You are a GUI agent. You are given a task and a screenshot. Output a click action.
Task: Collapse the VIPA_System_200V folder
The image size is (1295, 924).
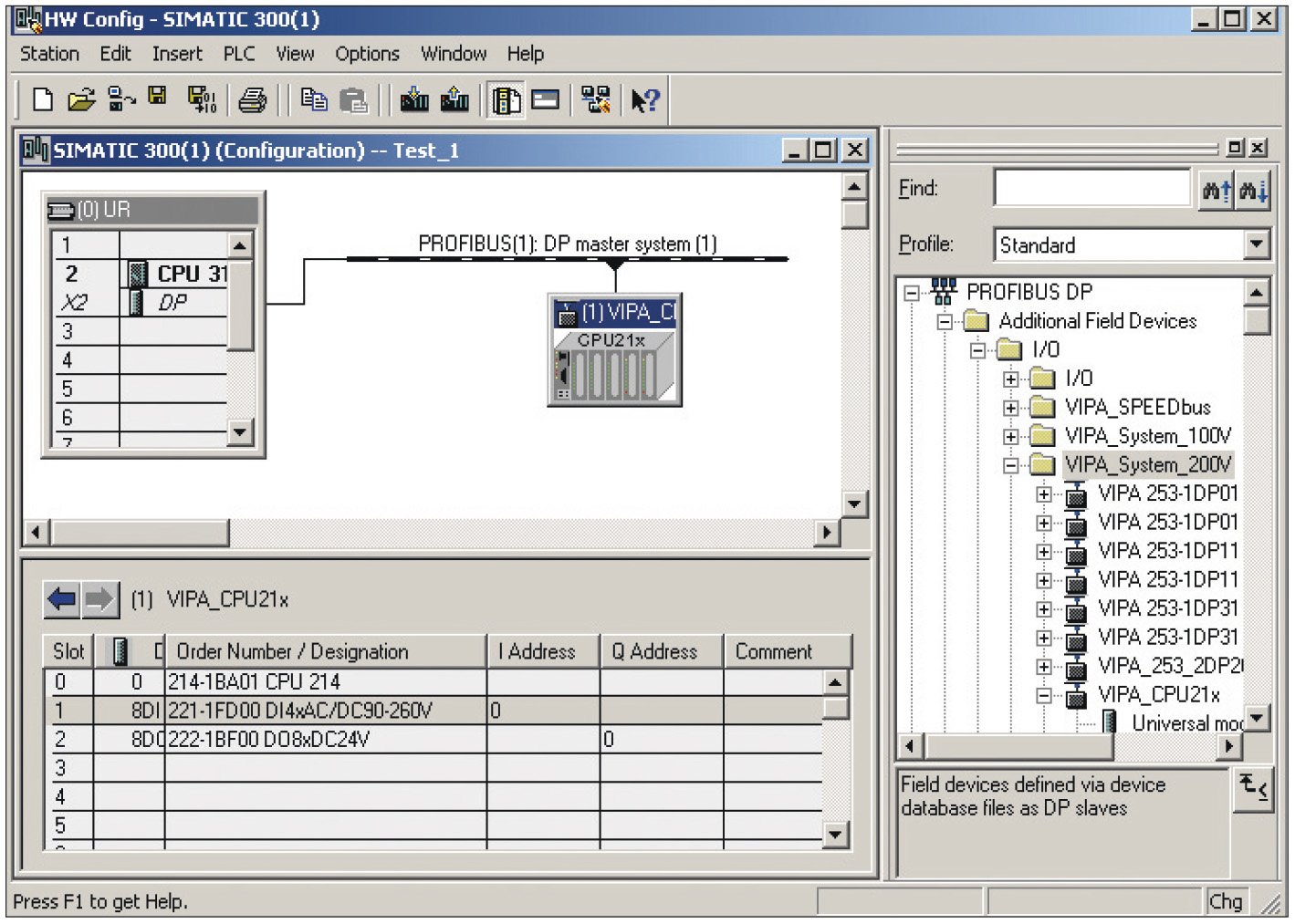(x=1010, y=465)
